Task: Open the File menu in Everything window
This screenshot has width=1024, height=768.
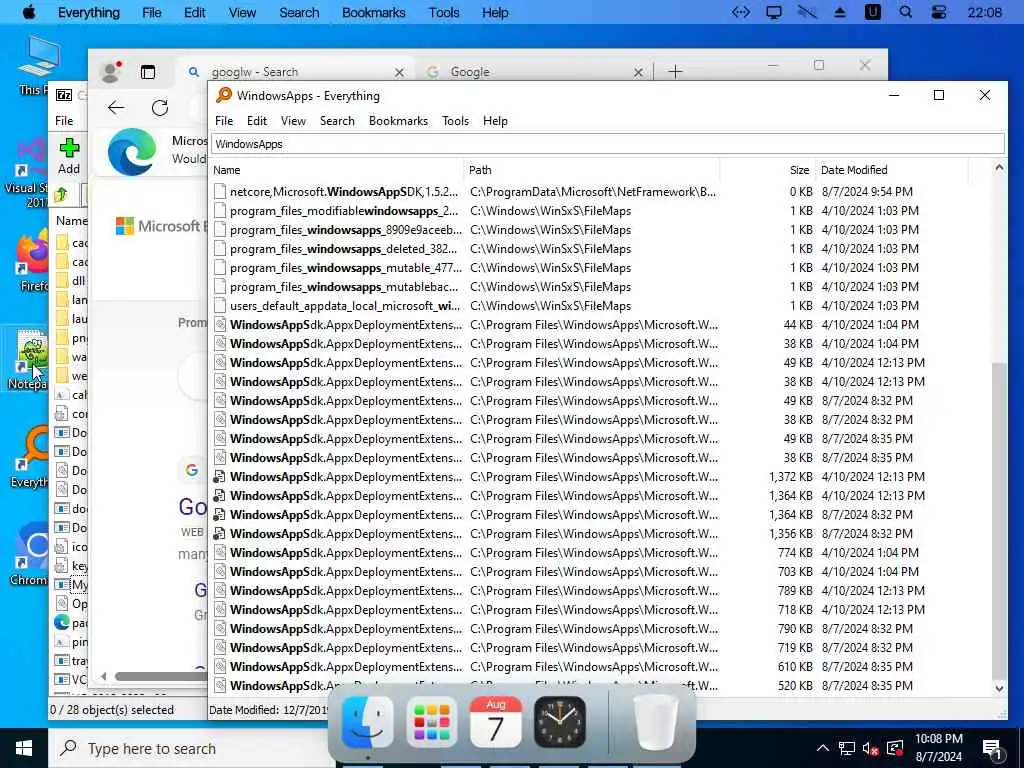Action: pyautogui.click(x=224, y=121)
